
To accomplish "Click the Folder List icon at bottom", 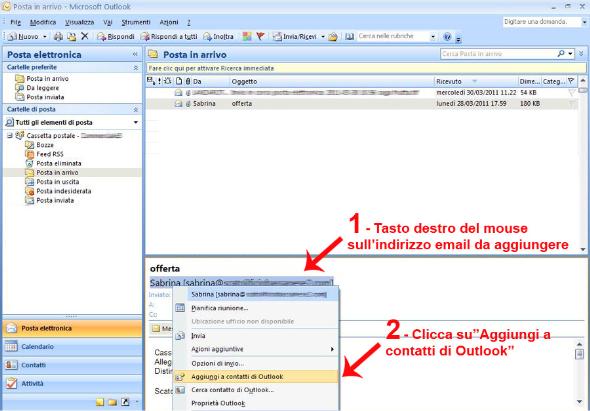I will tap(113, 402).
